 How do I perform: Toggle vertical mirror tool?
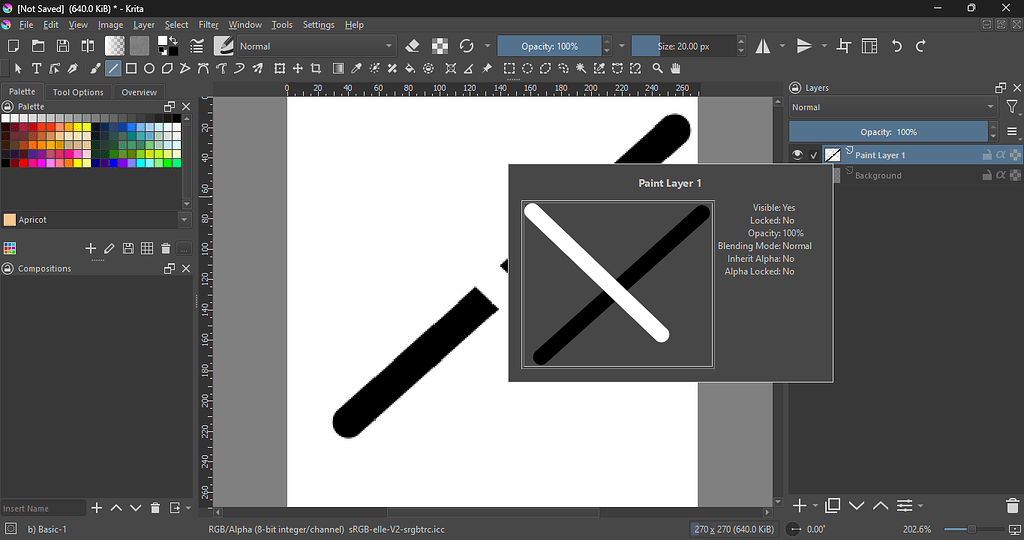click(x=804, y=46)
